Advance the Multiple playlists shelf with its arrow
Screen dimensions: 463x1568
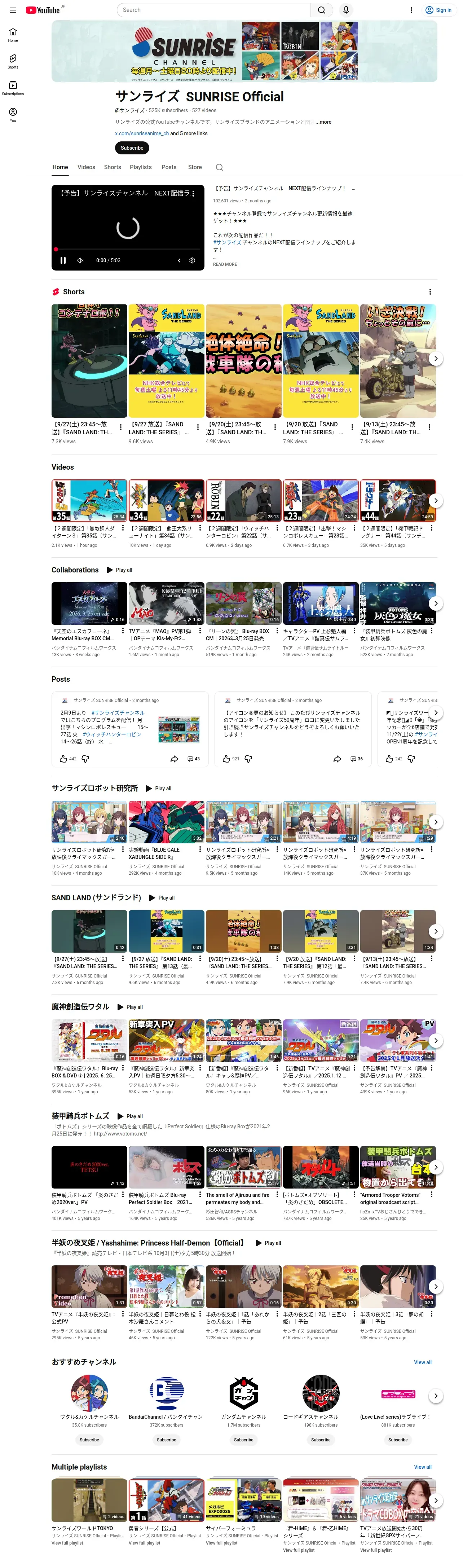pos(436,1501)
